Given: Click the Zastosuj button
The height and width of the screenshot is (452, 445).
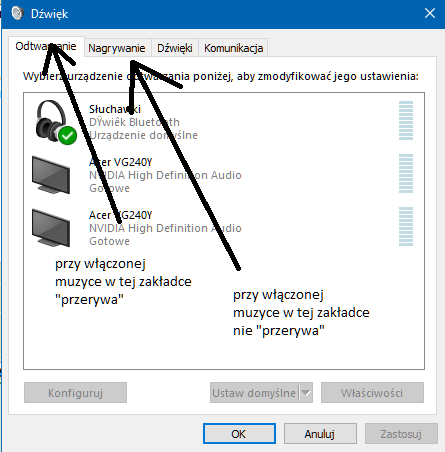Looking at the screenshot, I should pyautogui.click(x=401, y=434).
